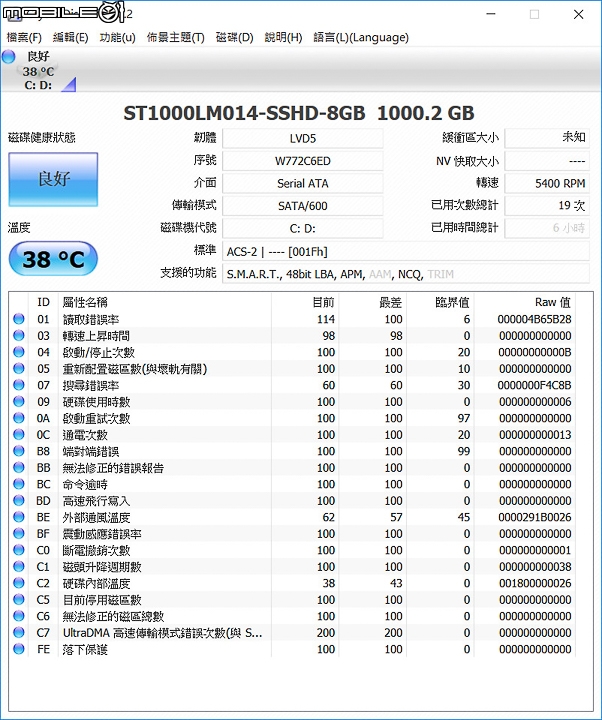This screenshot has height=720, width=602.
Task: Click Raw value 000004B65B28
Action: (x=534, y=319)
